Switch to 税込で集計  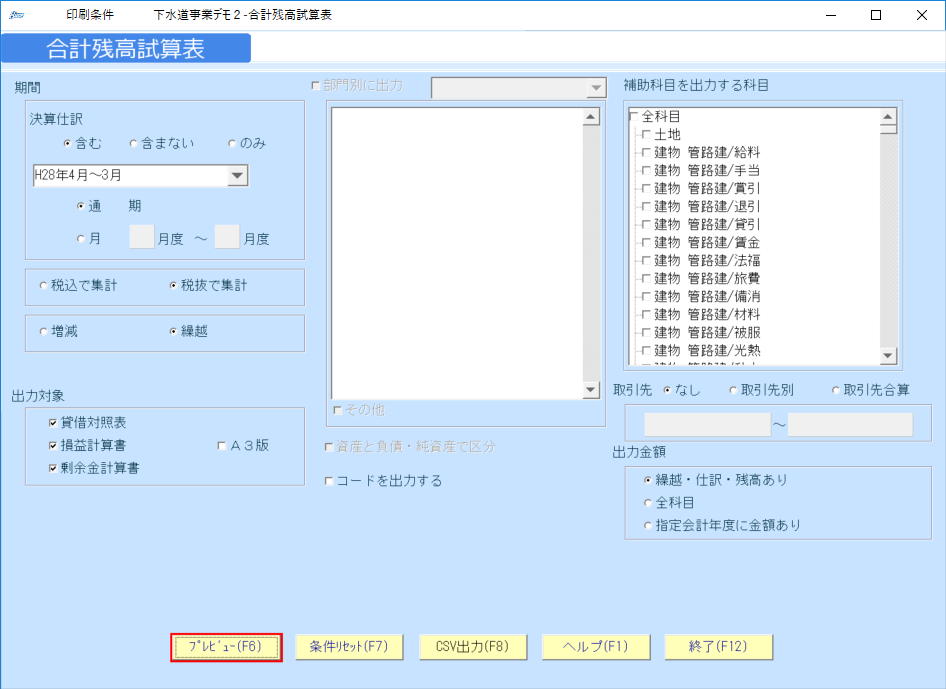tap(42, 286)
